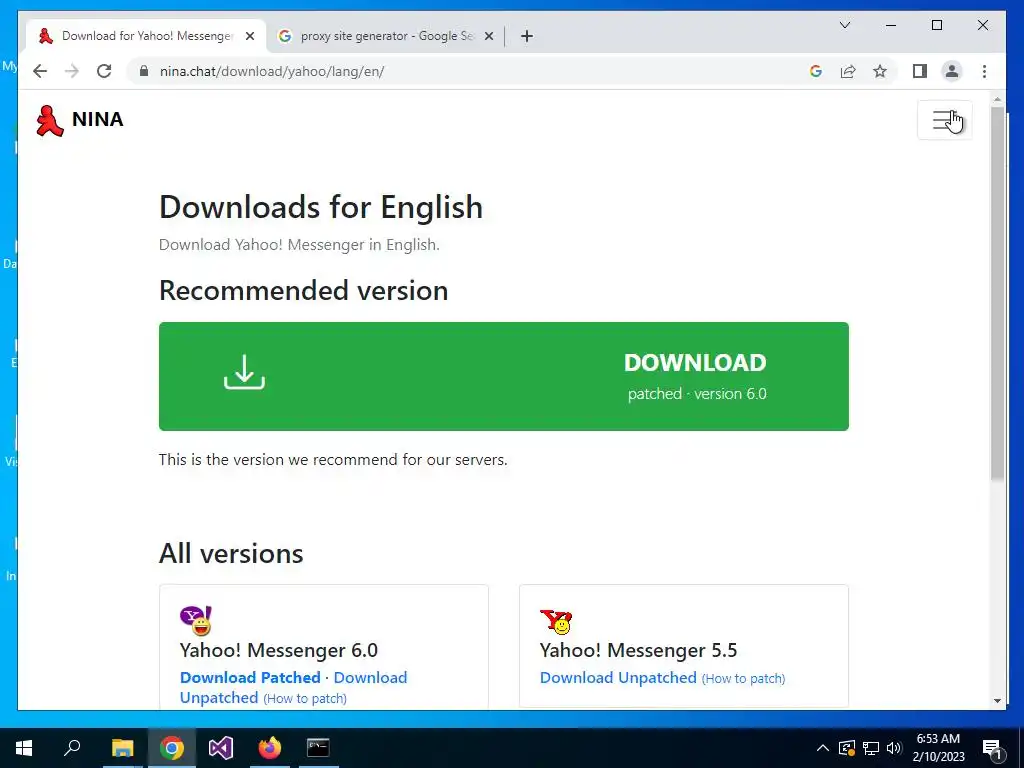Screen dimensions: 1024x768
Task: Click the Recommended version heading
Action: (304, 291)
